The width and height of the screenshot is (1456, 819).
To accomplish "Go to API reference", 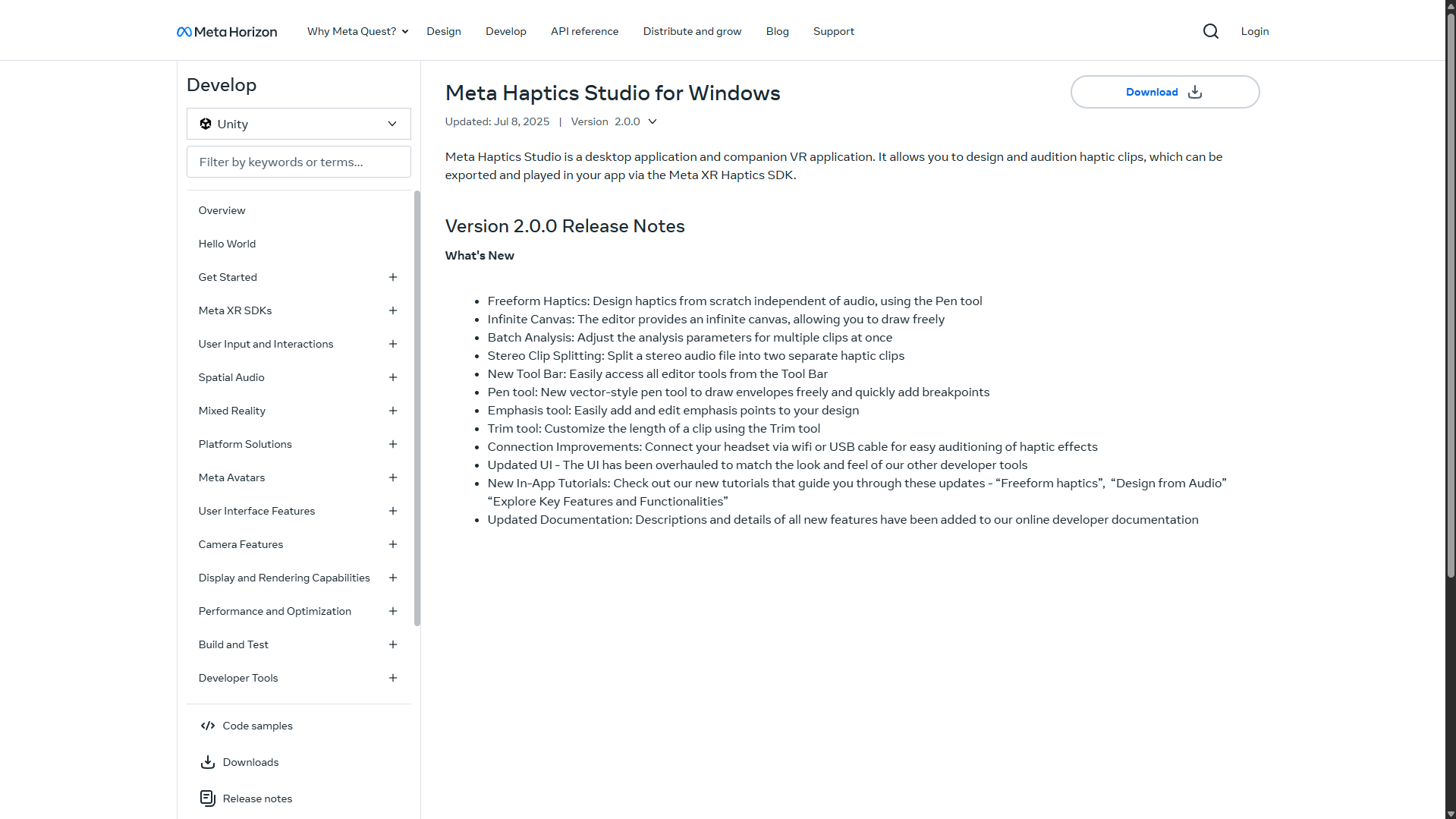I will [x=585, y=31].
